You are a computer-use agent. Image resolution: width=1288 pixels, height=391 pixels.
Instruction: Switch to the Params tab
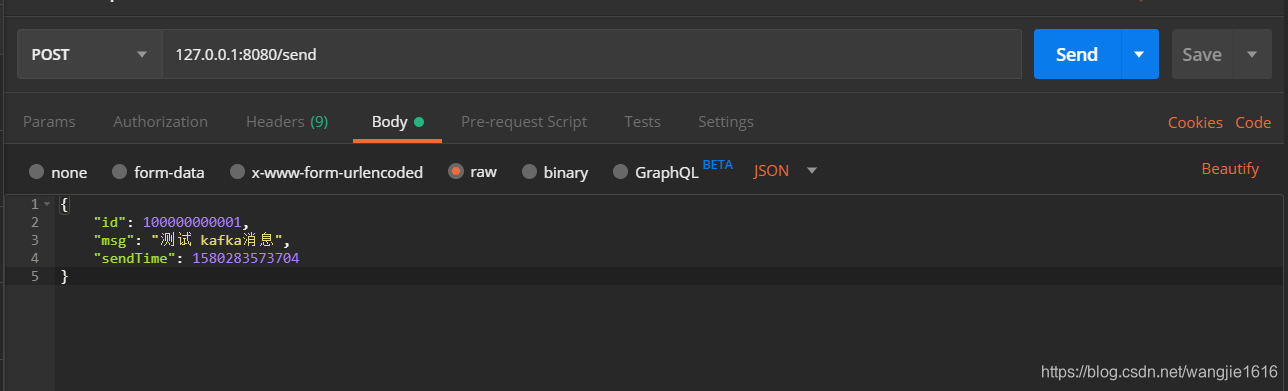pyautogui.click(x=49, y=122)
